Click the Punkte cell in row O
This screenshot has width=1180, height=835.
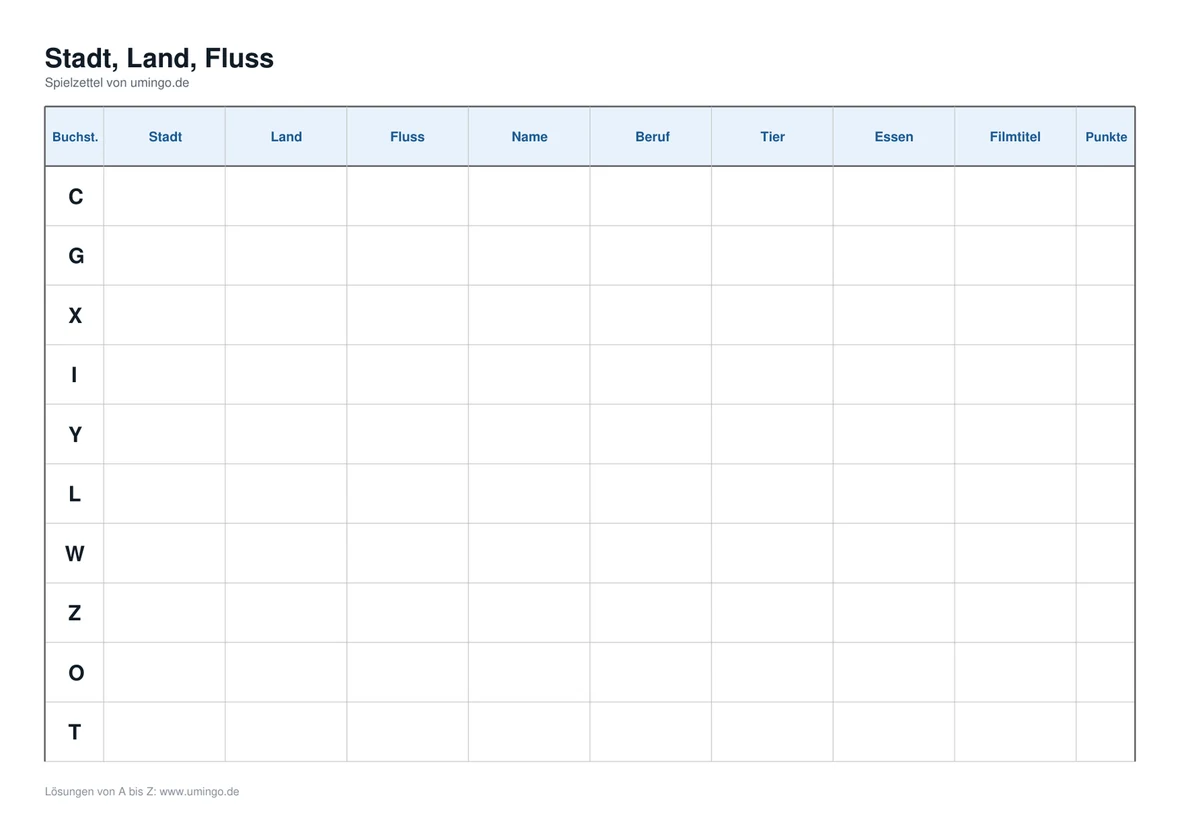coord(1105,673)
